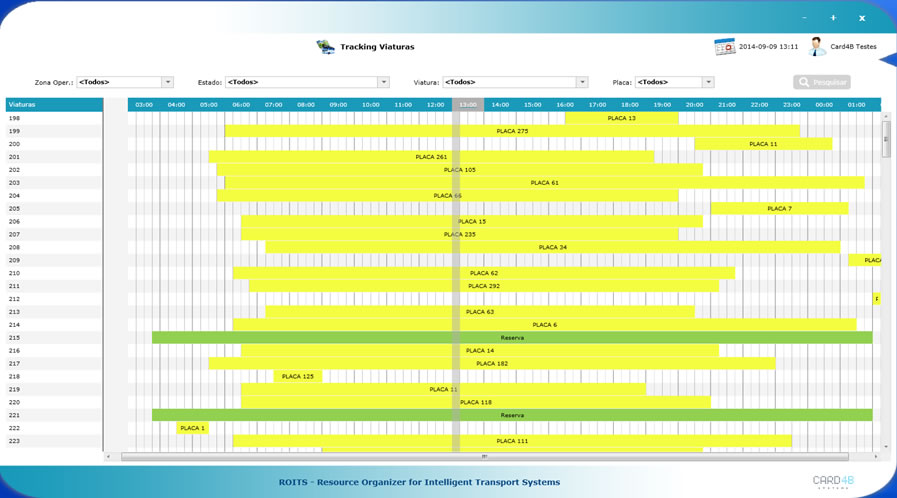897x498 pixels.
Task: Click the 13:00 current time header
Action: [468, 104]
